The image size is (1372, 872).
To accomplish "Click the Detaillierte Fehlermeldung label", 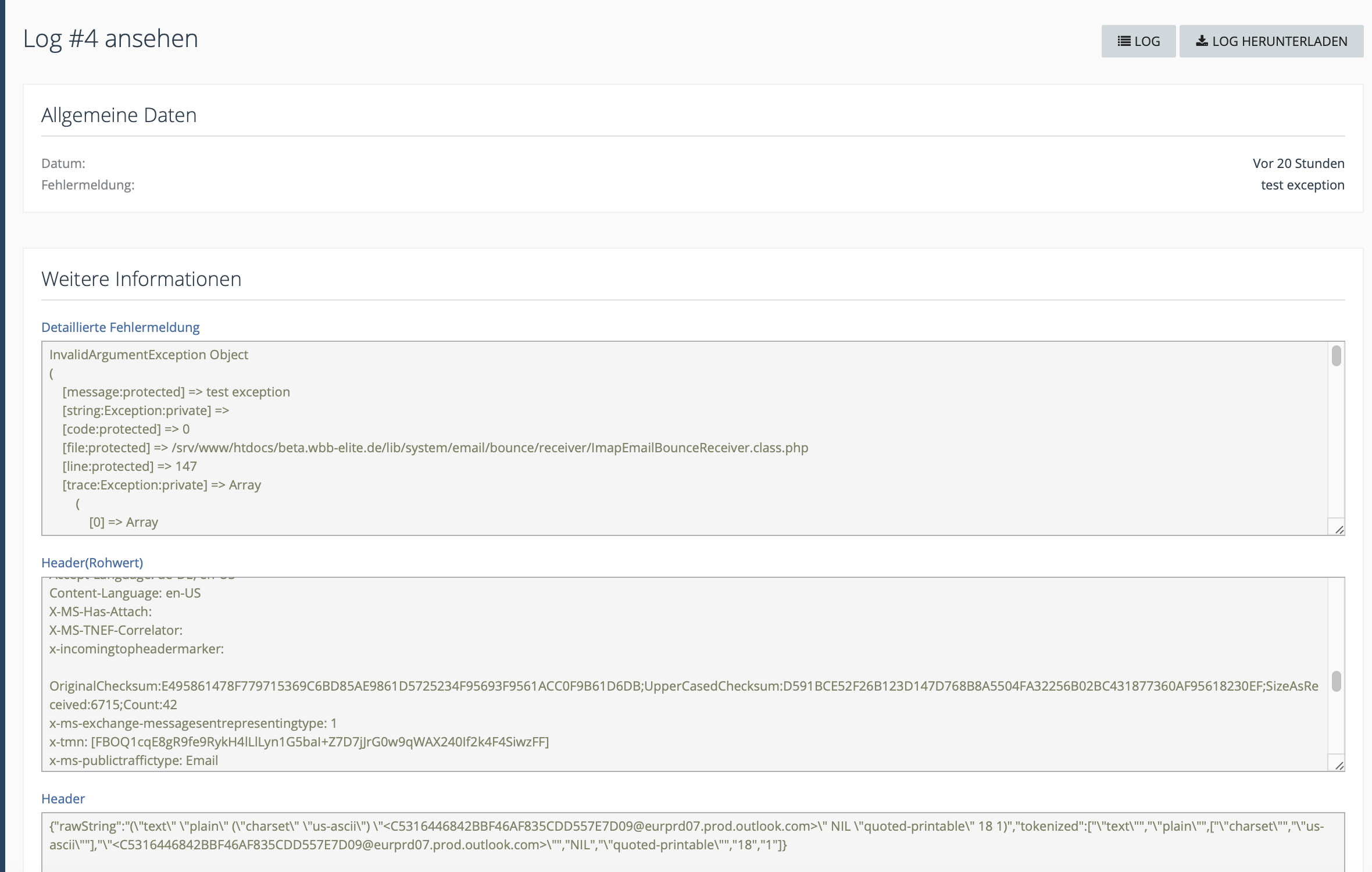I will point(120,327).
